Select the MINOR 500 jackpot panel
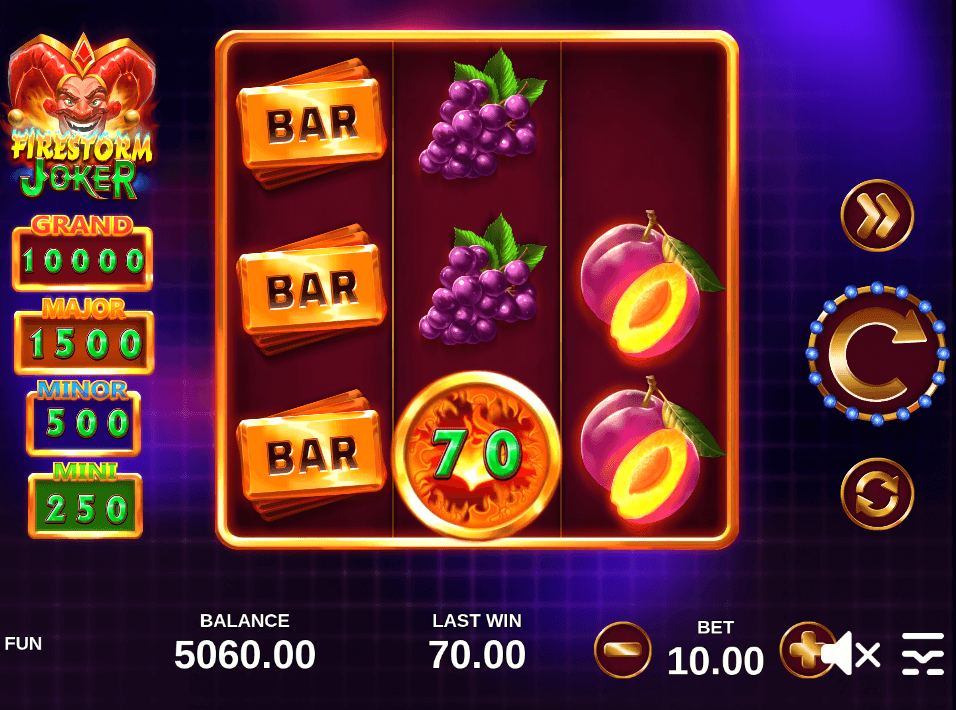The width and height of the screenshot is (956, 710). pyautogui.click(x=84, y=417)
